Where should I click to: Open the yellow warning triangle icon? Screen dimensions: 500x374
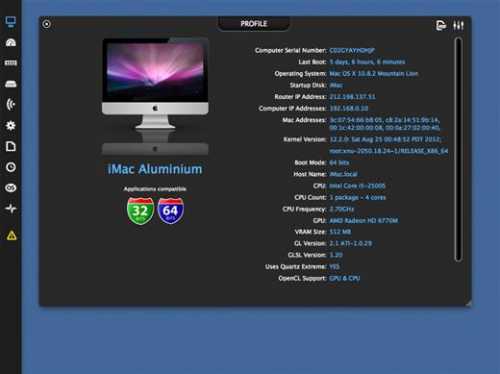[x=11, y=235]
